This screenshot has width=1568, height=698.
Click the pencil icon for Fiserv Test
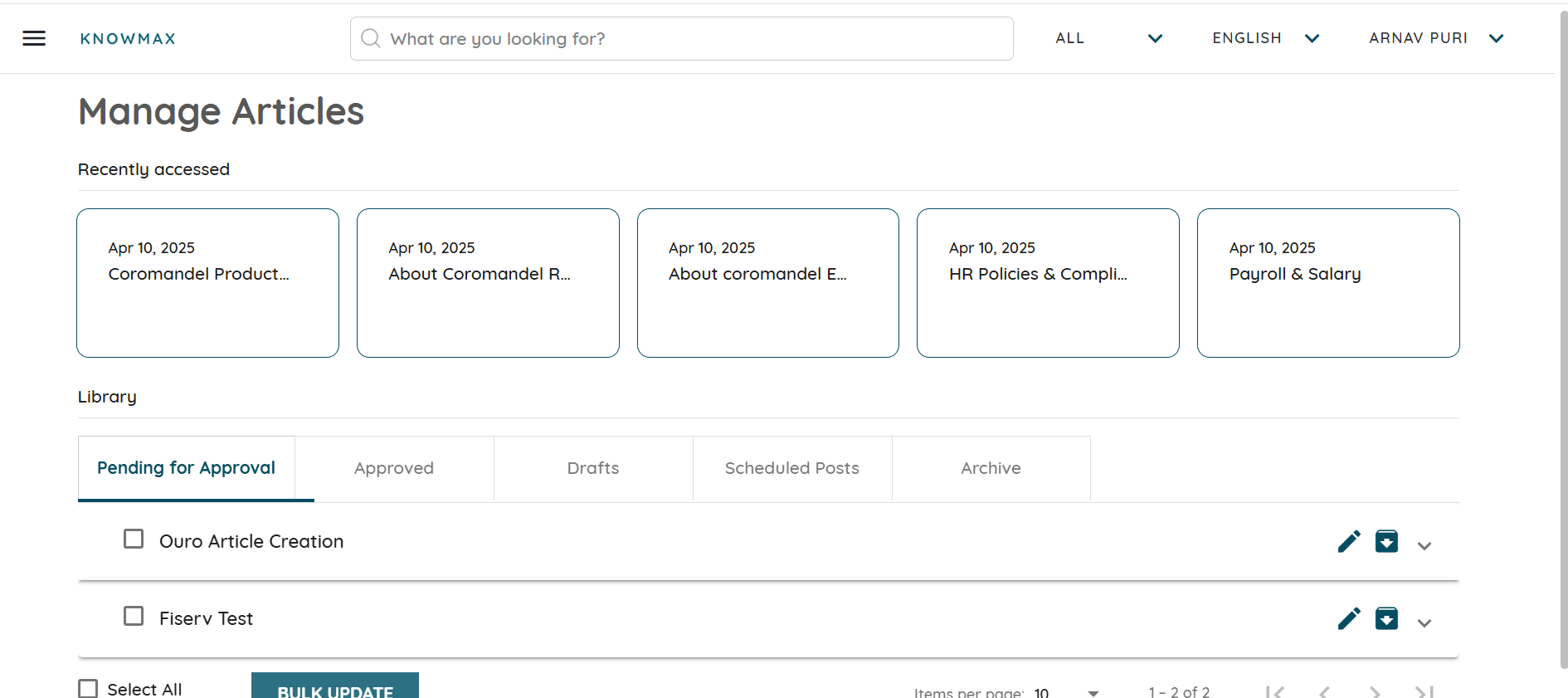coord(1349,618)
